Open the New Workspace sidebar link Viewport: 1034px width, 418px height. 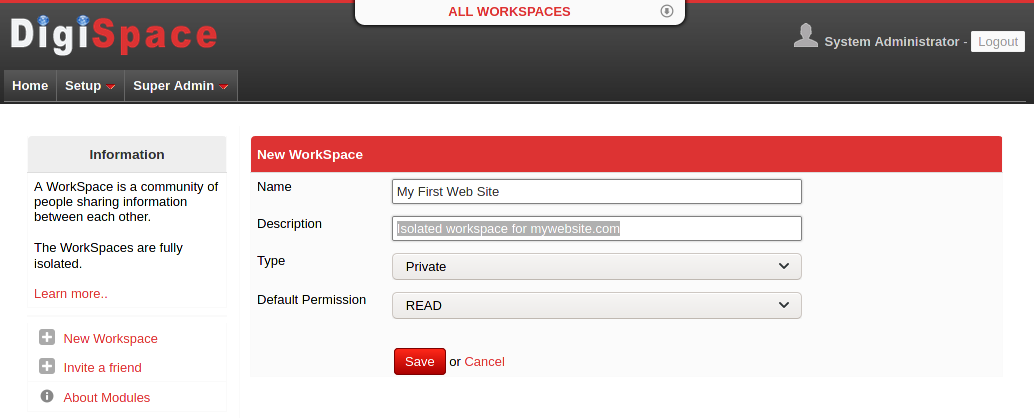point(111,338)
